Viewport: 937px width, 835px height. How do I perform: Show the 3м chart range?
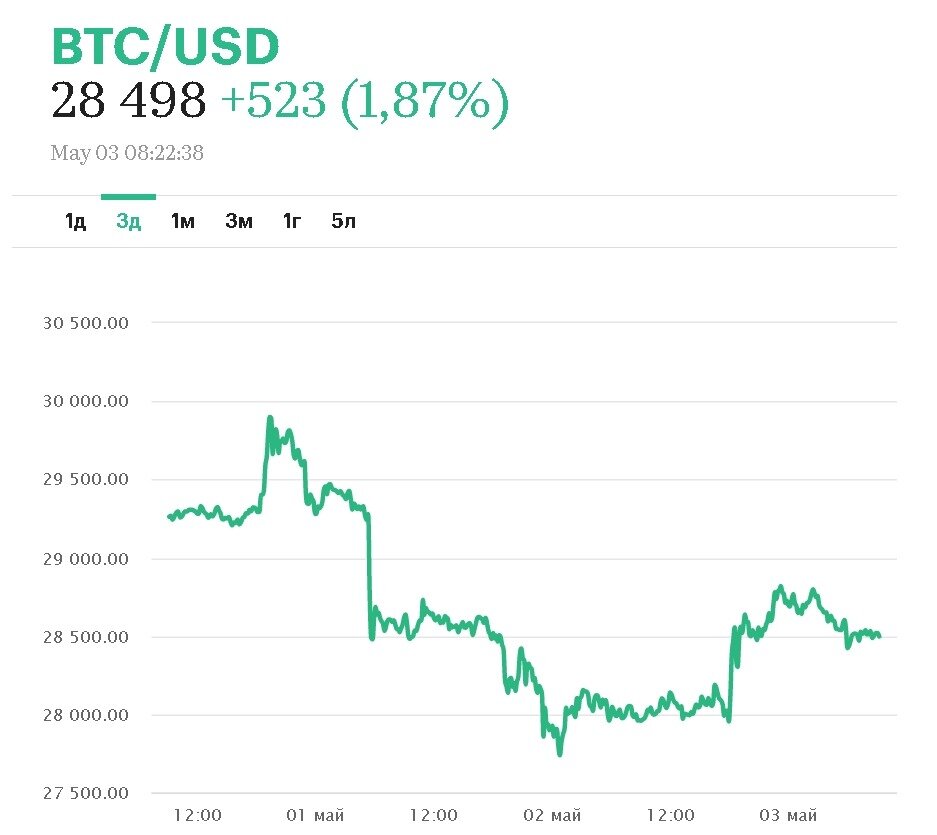[x=238, y=221]
